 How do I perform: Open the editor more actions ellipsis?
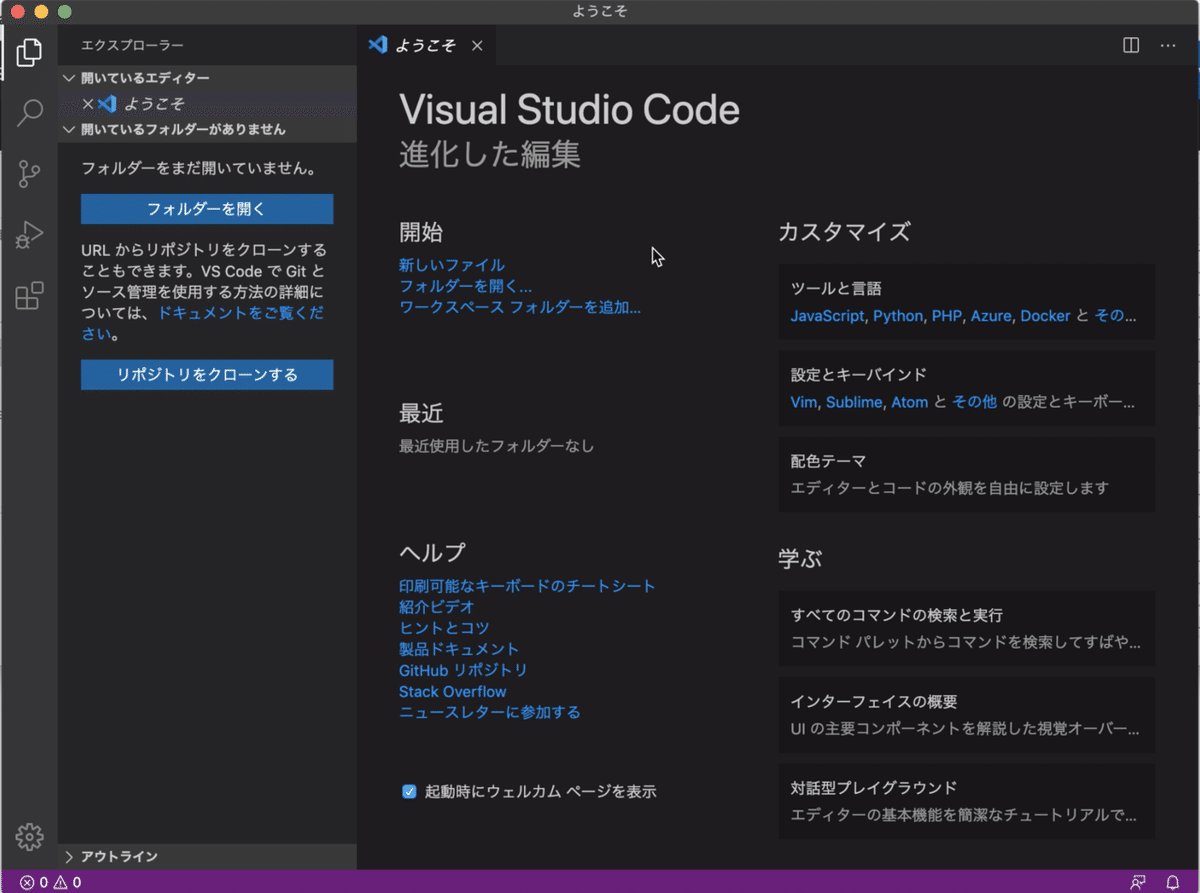(1168, 45)
